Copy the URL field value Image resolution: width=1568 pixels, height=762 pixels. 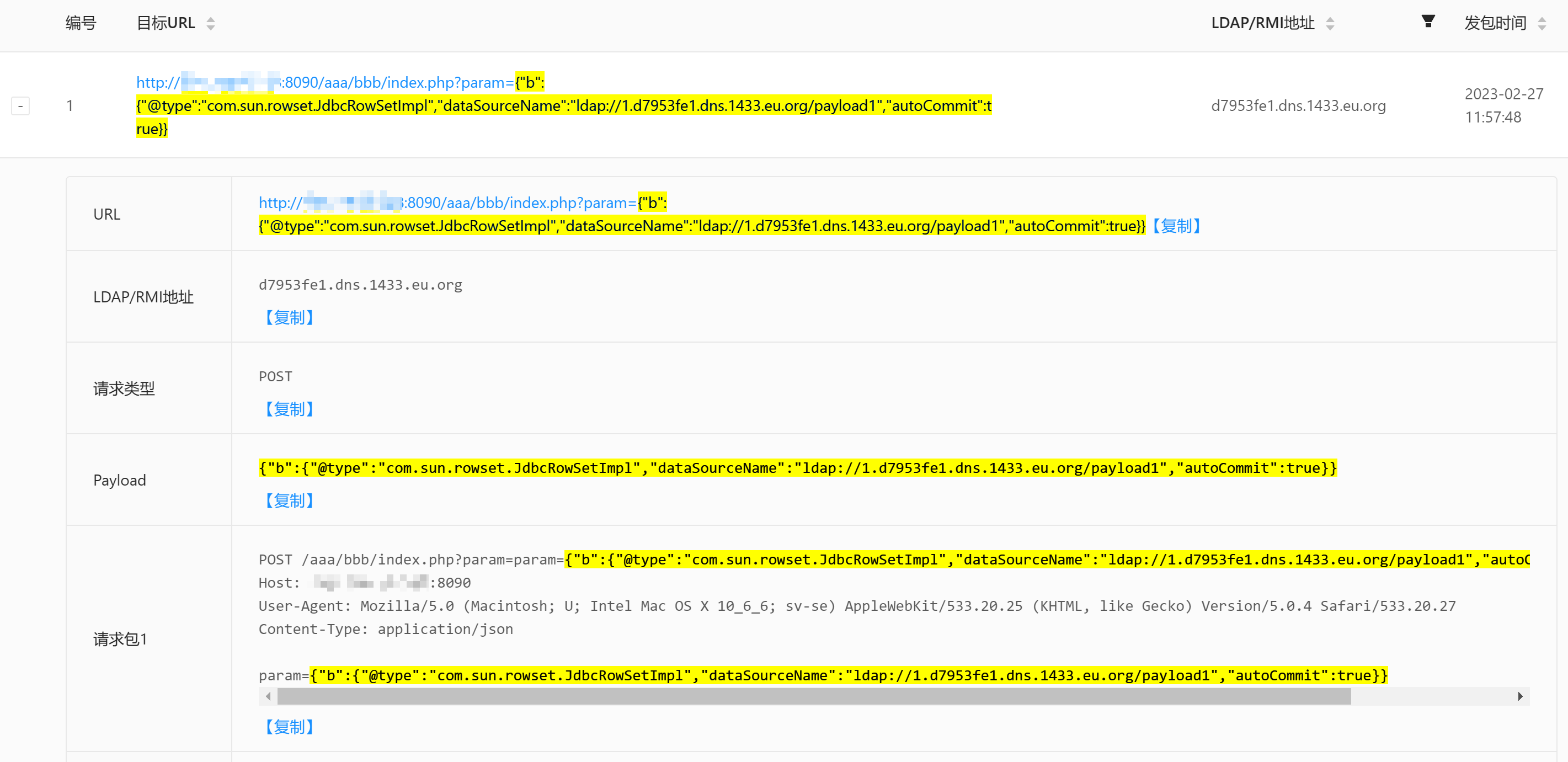(1176, 226)
